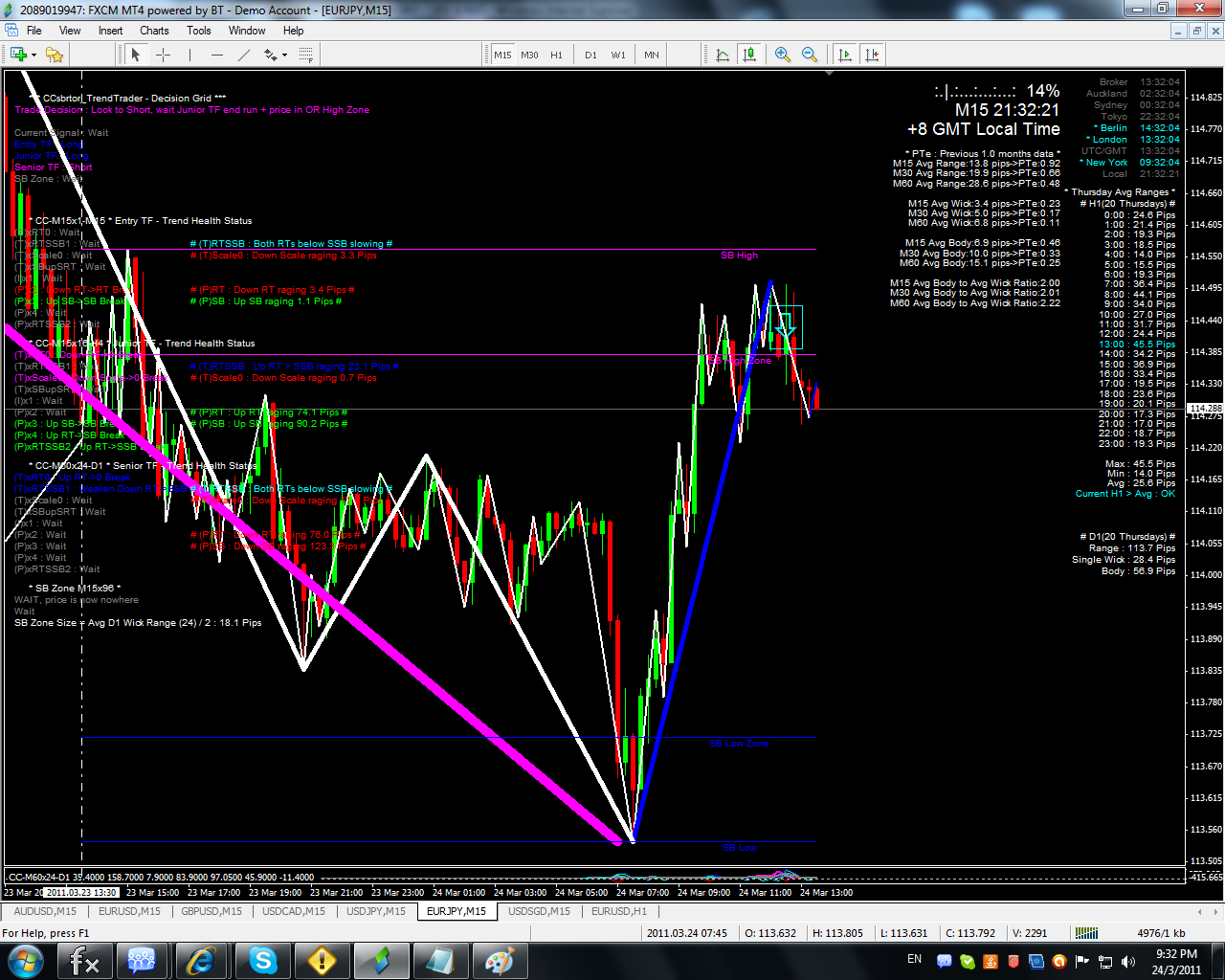Switch timeframe to D1
The height and width of the screenshot is (980, 1225).
[x=590, y=55]
